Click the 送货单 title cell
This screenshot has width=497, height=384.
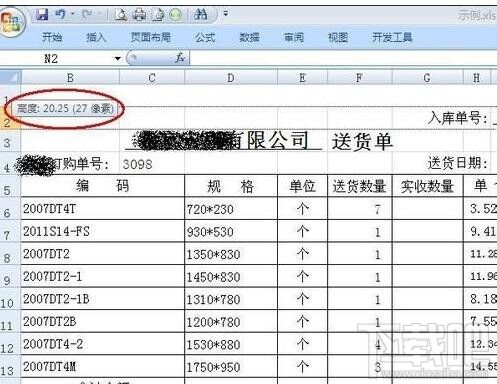[x=363, y=141]
